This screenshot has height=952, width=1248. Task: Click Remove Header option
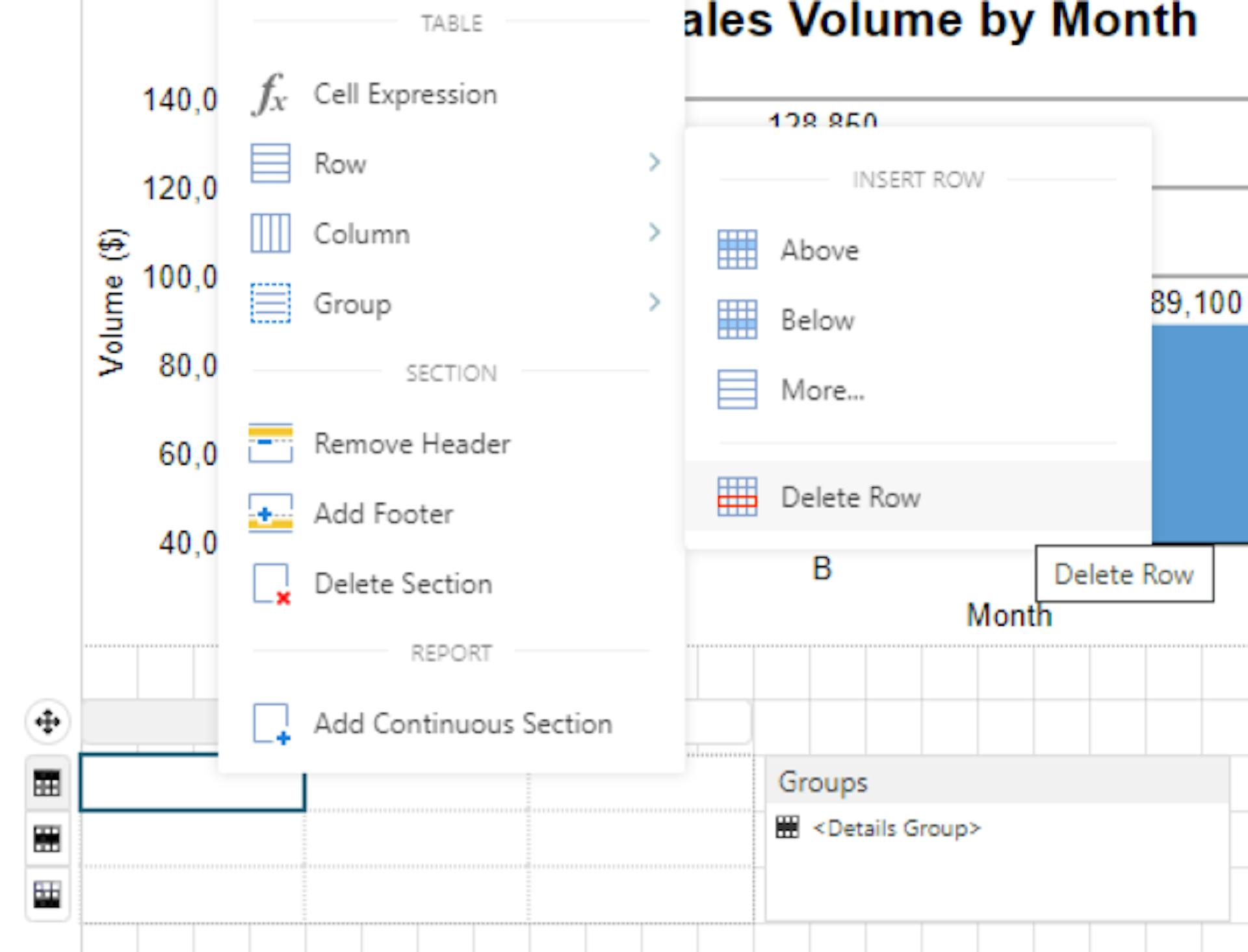tap(411, 444)
